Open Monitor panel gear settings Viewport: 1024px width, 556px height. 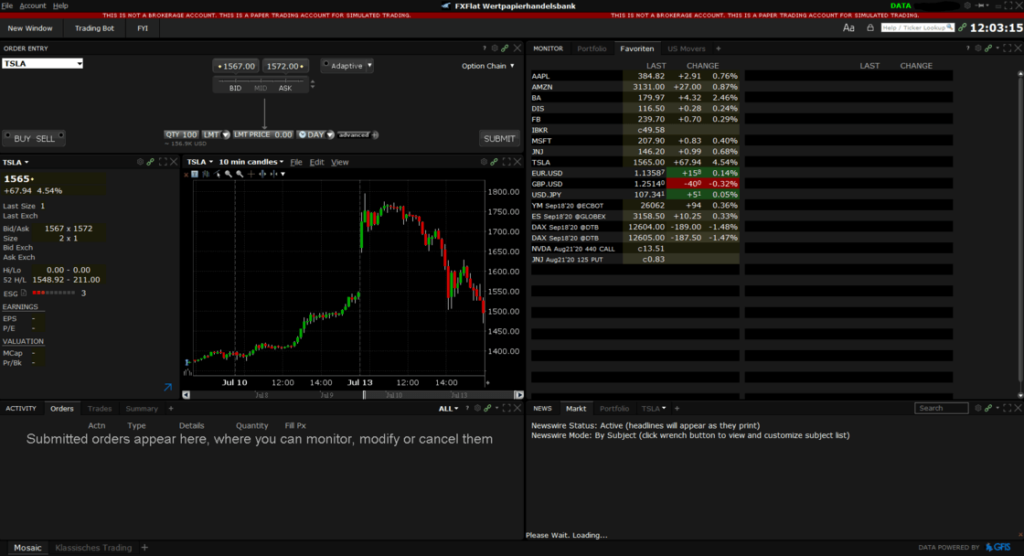click(978, 48)
